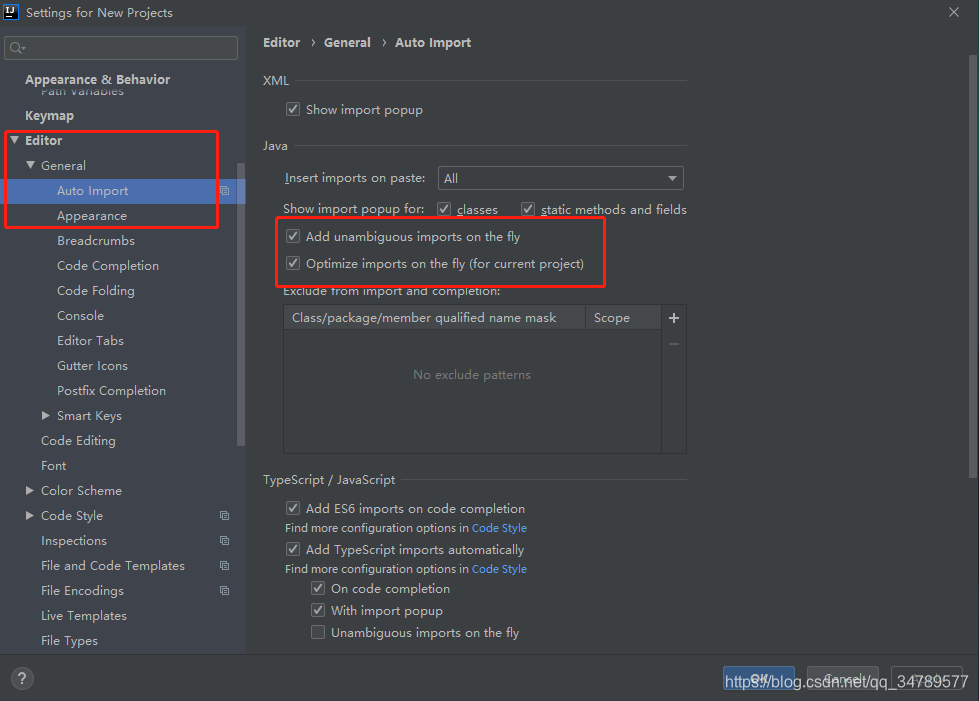The image size is (979, 701).
Task: Expand the Smart Keys tree node
Action: click(x=46, y=415)
